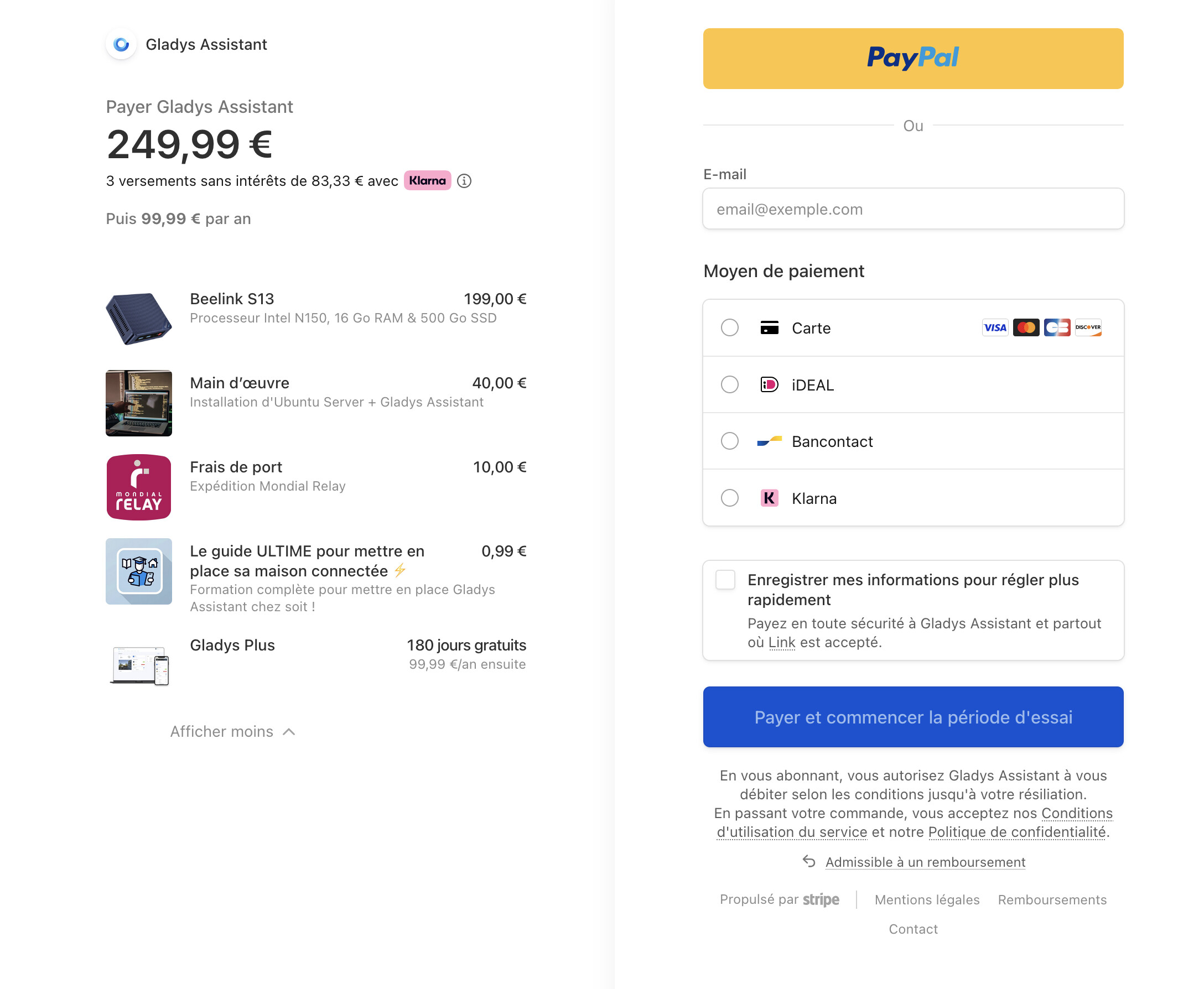
Task: Click the Discover card logo
Action: (1087, 327)
